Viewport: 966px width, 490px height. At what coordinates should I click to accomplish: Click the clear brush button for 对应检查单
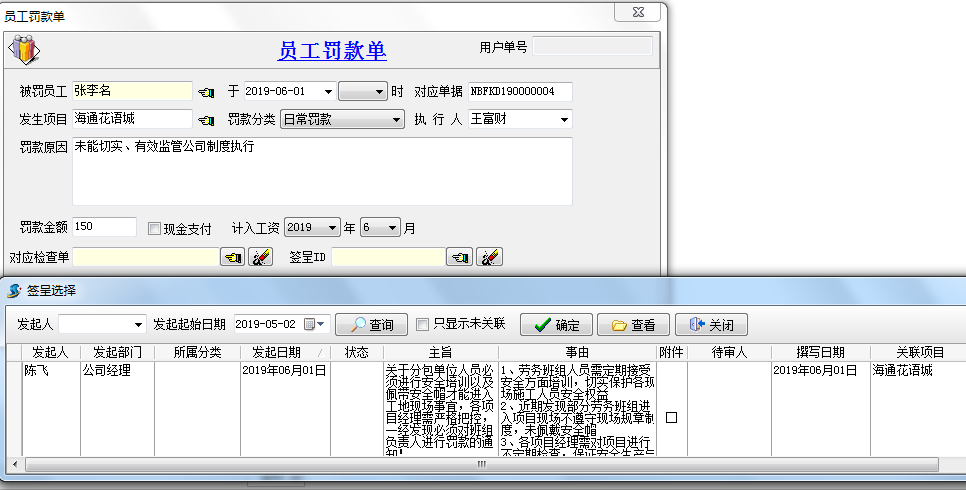pos(261,257)
